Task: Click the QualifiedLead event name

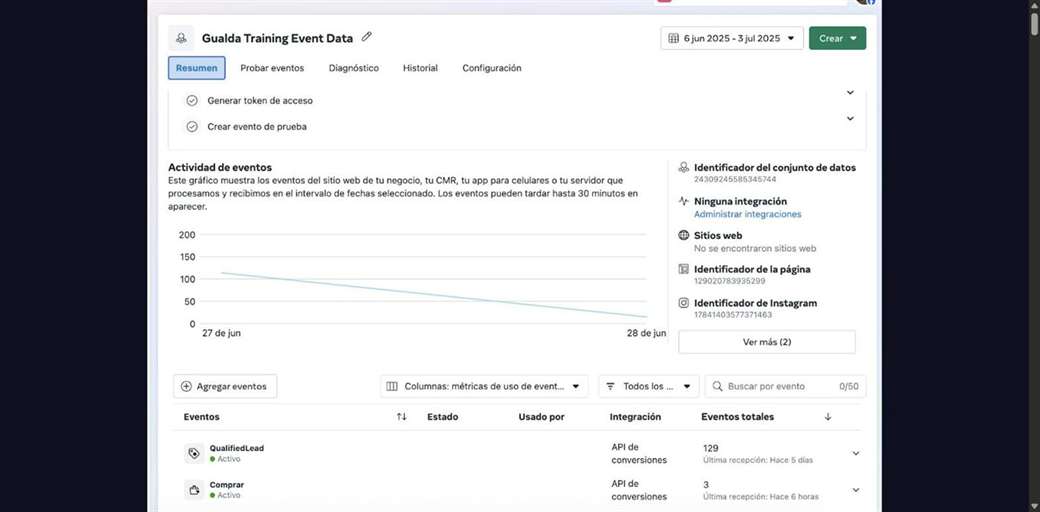Action: click(x=237, y=448)
